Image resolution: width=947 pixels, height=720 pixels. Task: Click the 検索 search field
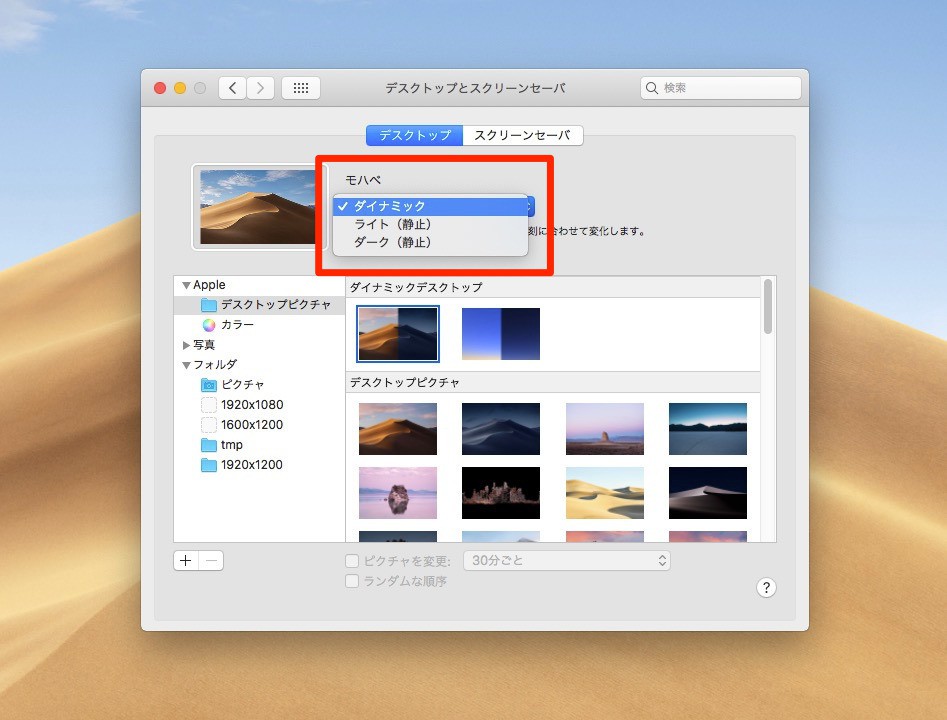click(x=721, y=88)
